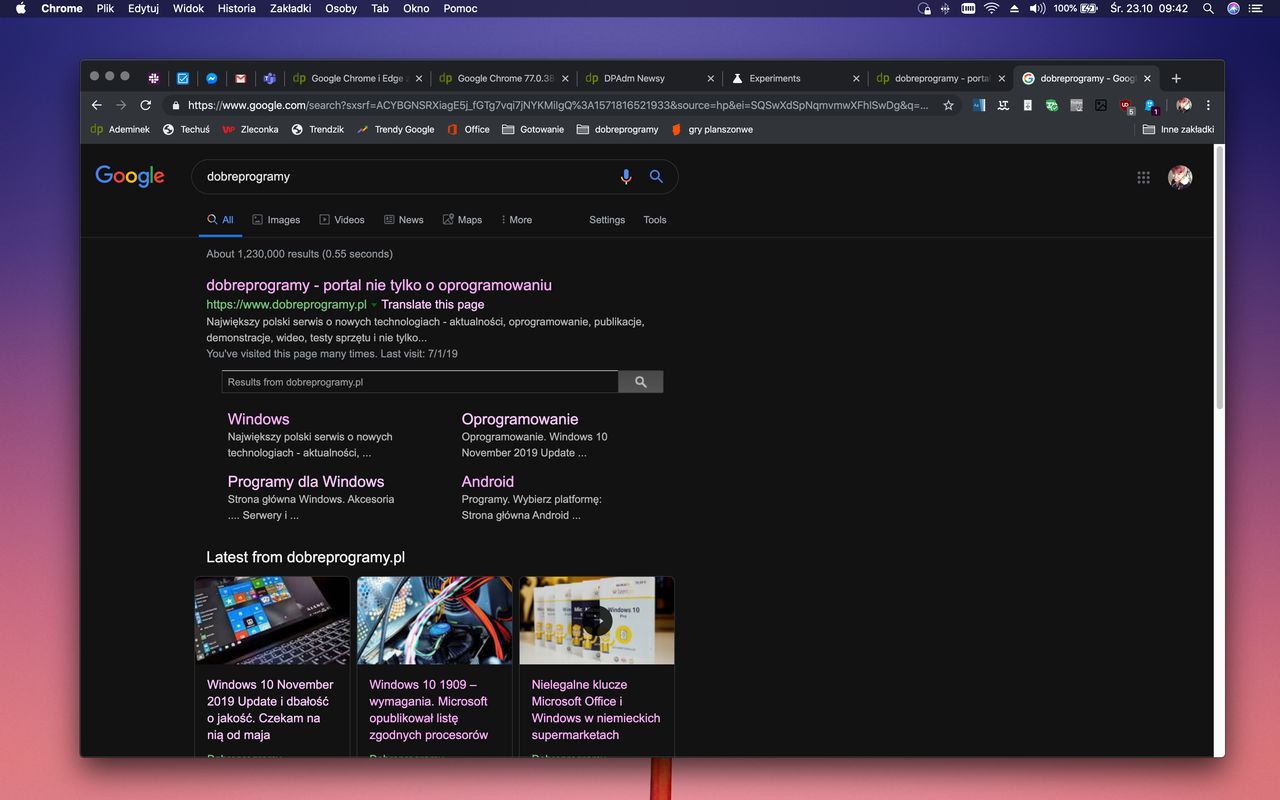
Task: Open the Widok menu in menu bar
Action: coord(188,8)
